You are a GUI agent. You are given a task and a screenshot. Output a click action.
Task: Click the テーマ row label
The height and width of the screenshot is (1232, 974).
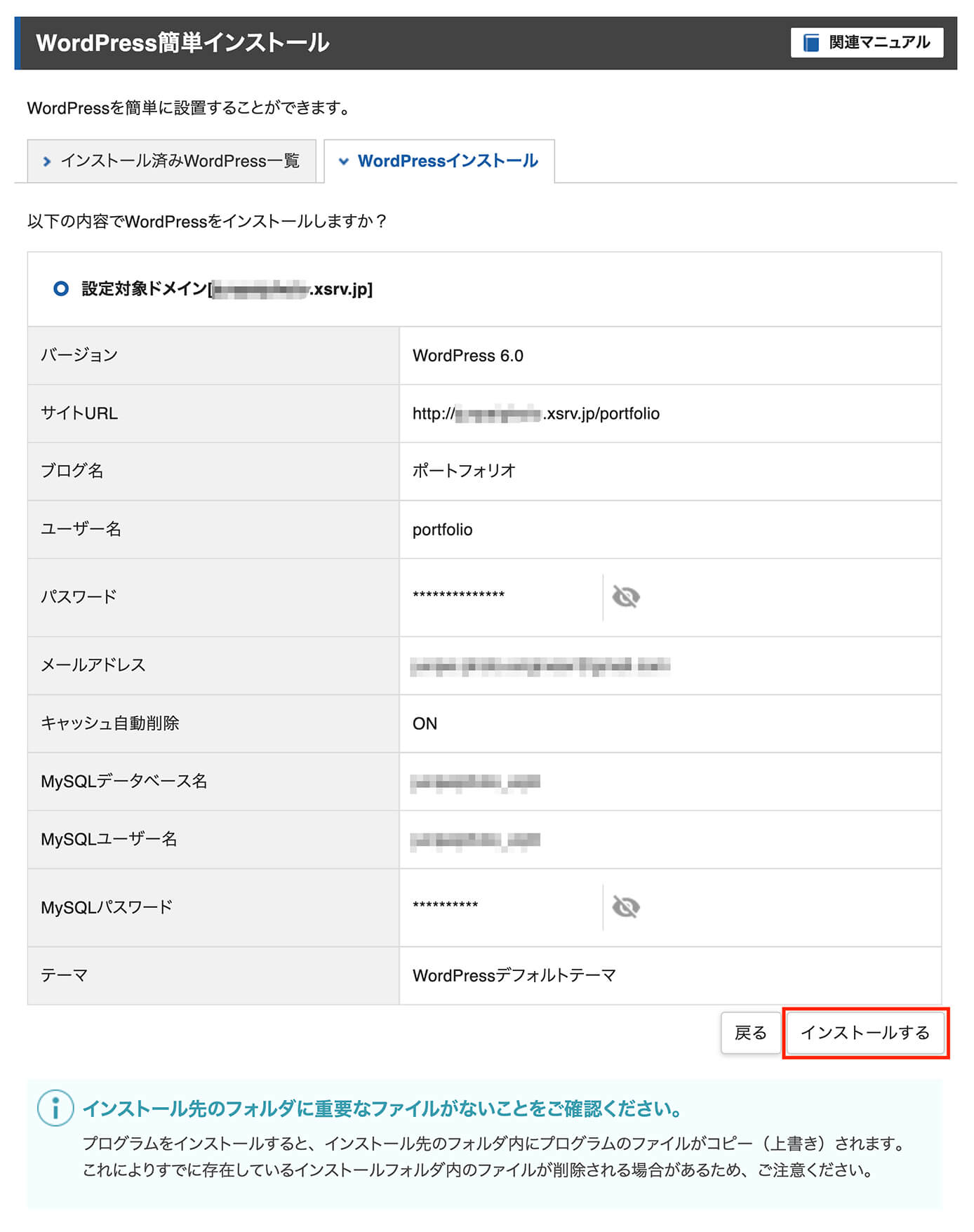coord(64,975)
